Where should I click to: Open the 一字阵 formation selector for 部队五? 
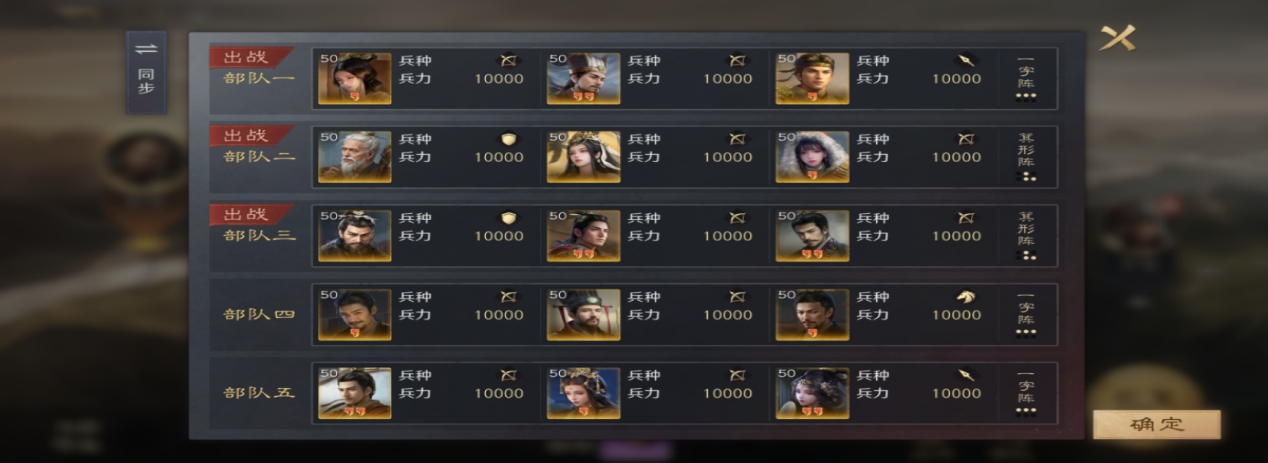1026,393
